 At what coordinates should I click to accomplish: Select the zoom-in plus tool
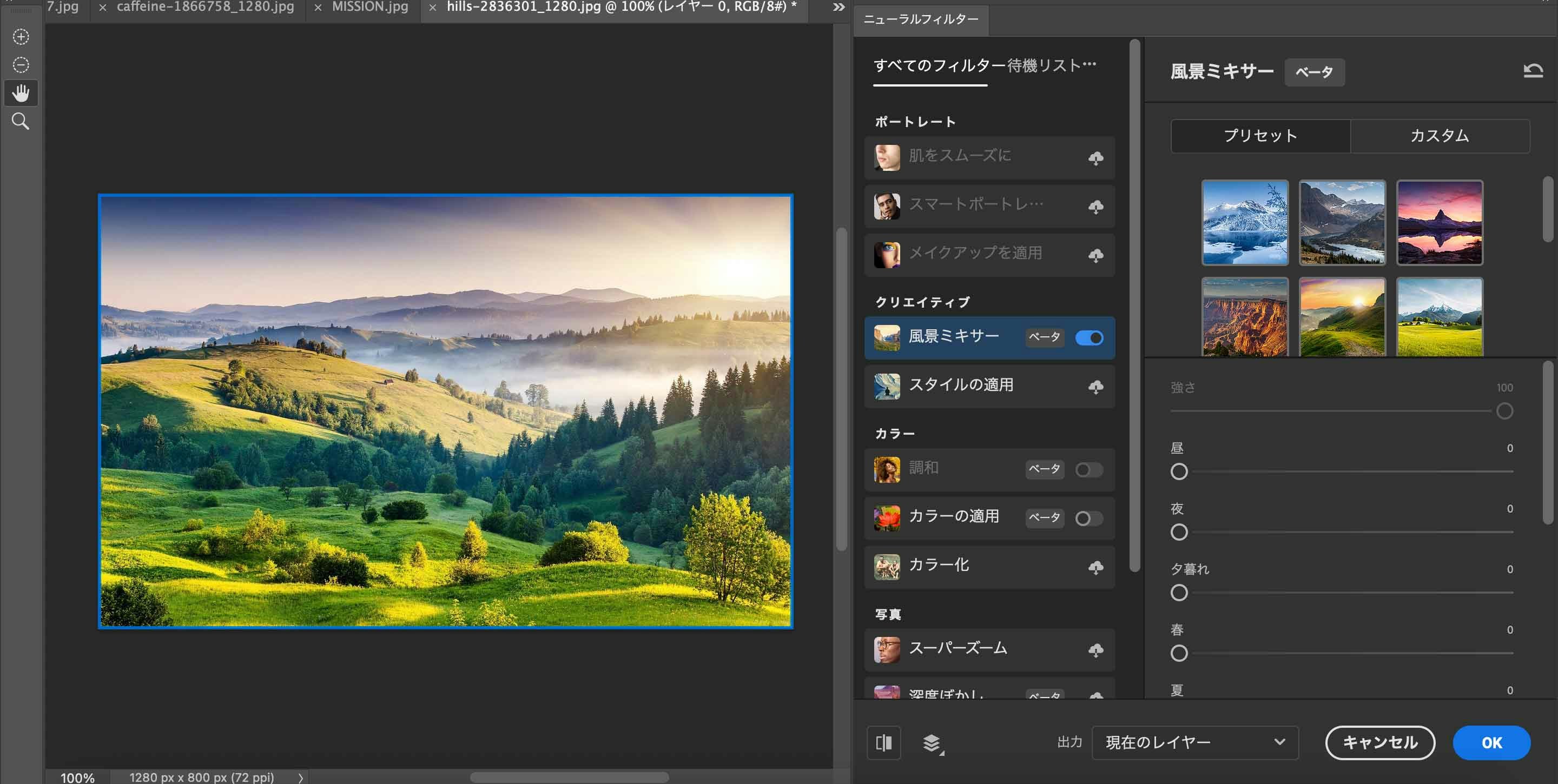(x=21, y=37)
